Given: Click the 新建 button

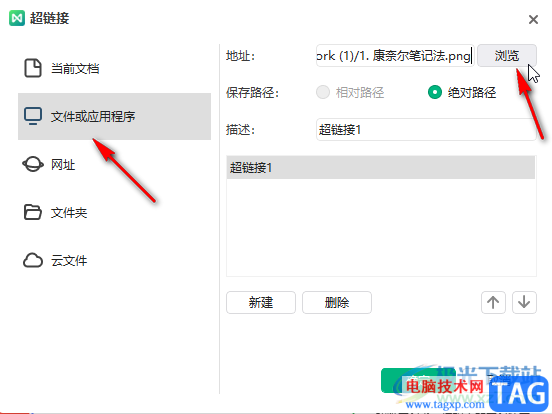Looking at the screenshot, I should tap(261, 302).
